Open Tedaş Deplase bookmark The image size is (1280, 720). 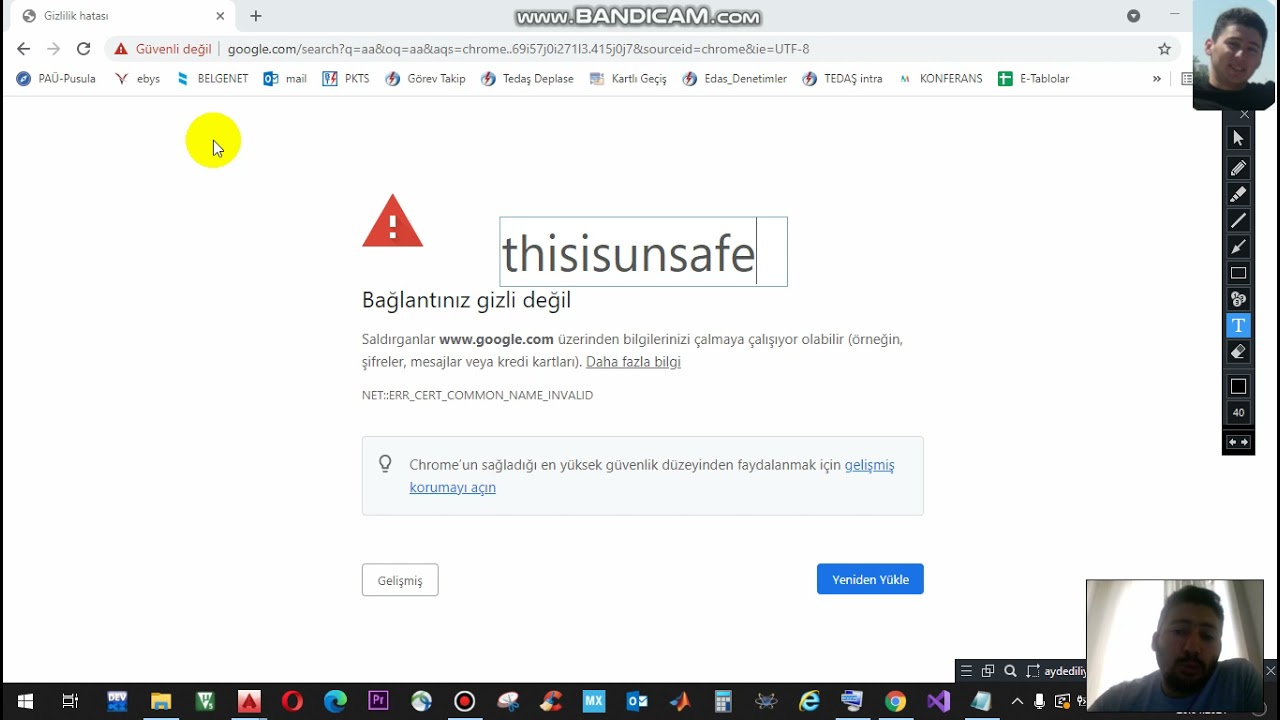pyautogui.click(x=527, y=79)
